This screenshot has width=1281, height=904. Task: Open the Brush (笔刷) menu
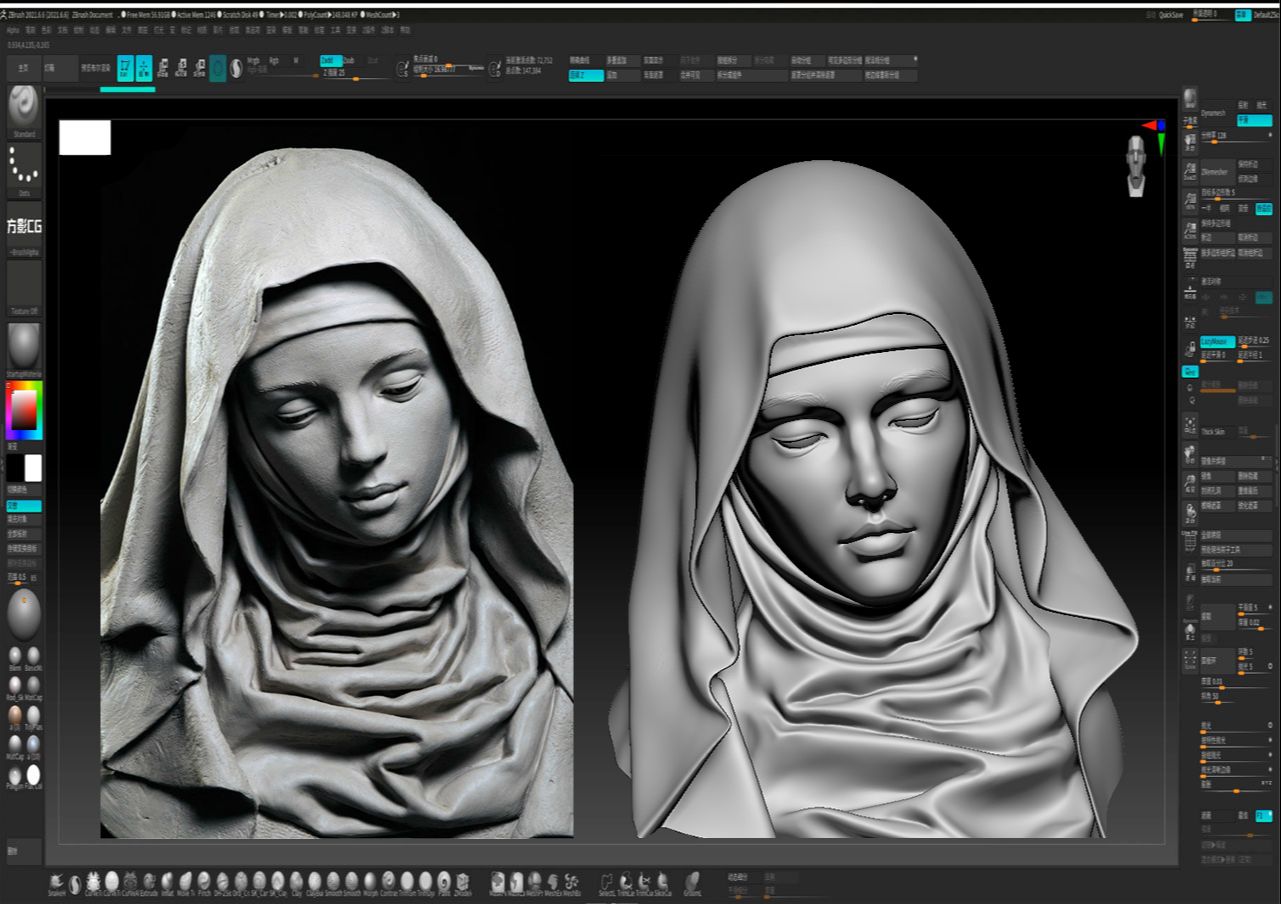tap(30, 30)
